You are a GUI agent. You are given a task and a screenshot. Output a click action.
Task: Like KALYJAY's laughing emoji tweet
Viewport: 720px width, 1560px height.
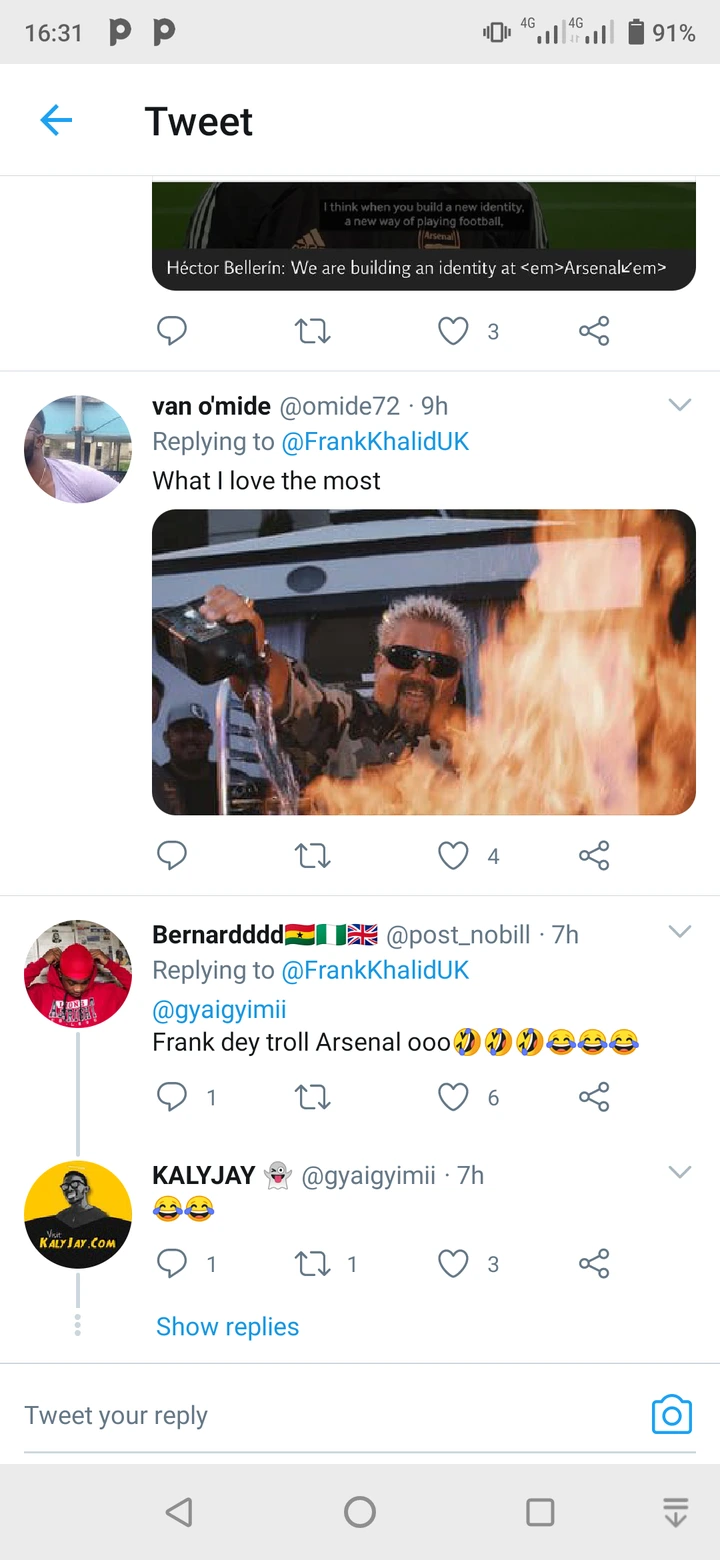tap(454, 1264)
